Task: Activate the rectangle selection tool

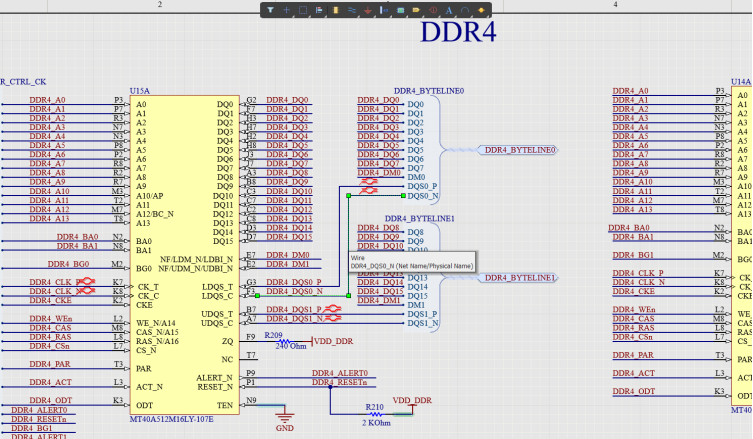Action: tap(303, 10)
